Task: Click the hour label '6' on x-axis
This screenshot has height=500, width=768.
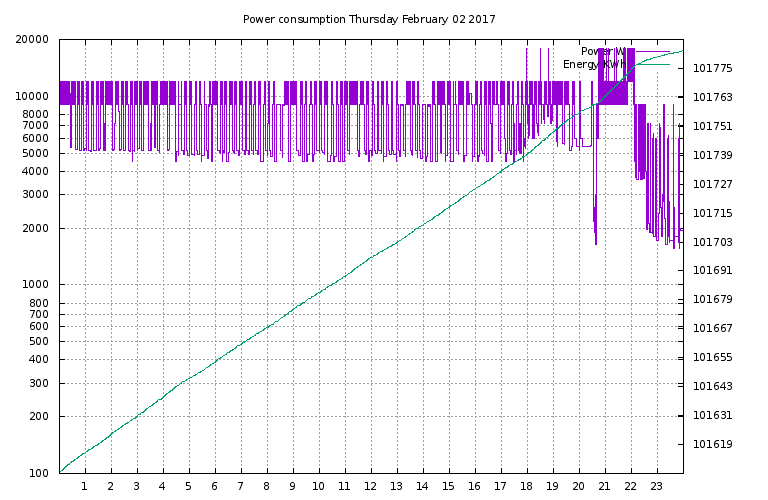Action: click(x=215, y=486)
